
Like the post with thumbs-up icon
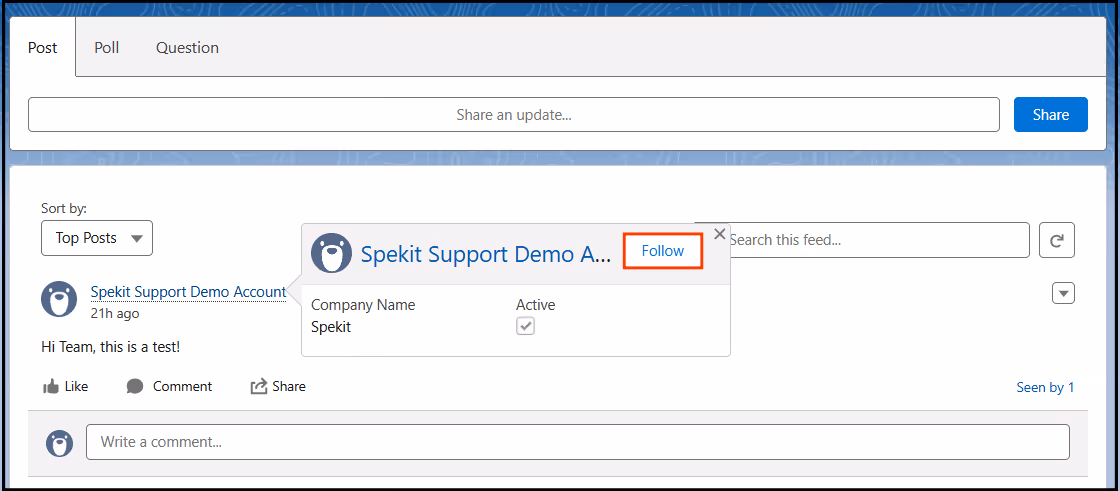point(51,387)
